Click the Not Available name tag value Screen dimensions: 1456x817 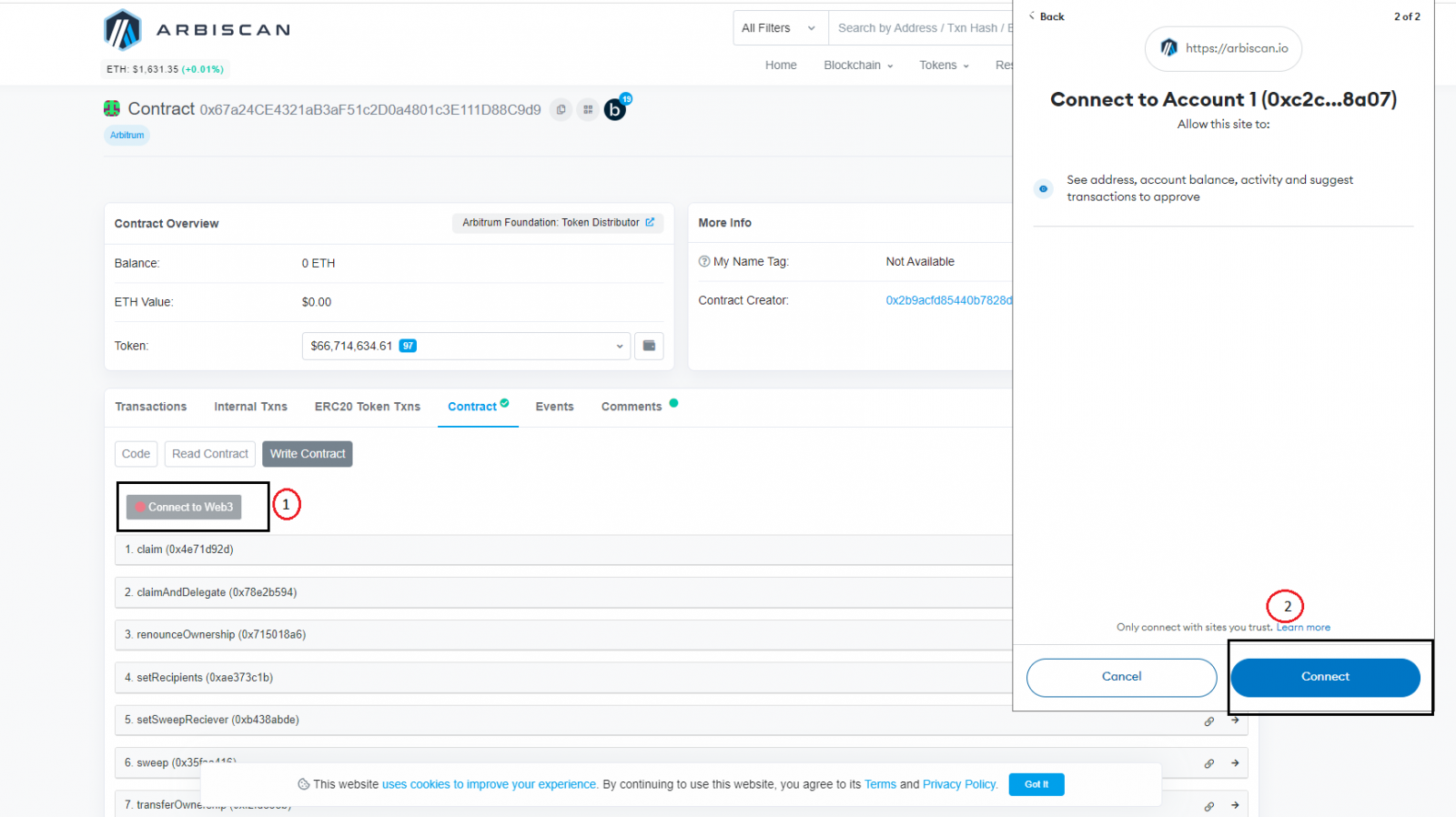pyautogui.click(x=920, y=261)
